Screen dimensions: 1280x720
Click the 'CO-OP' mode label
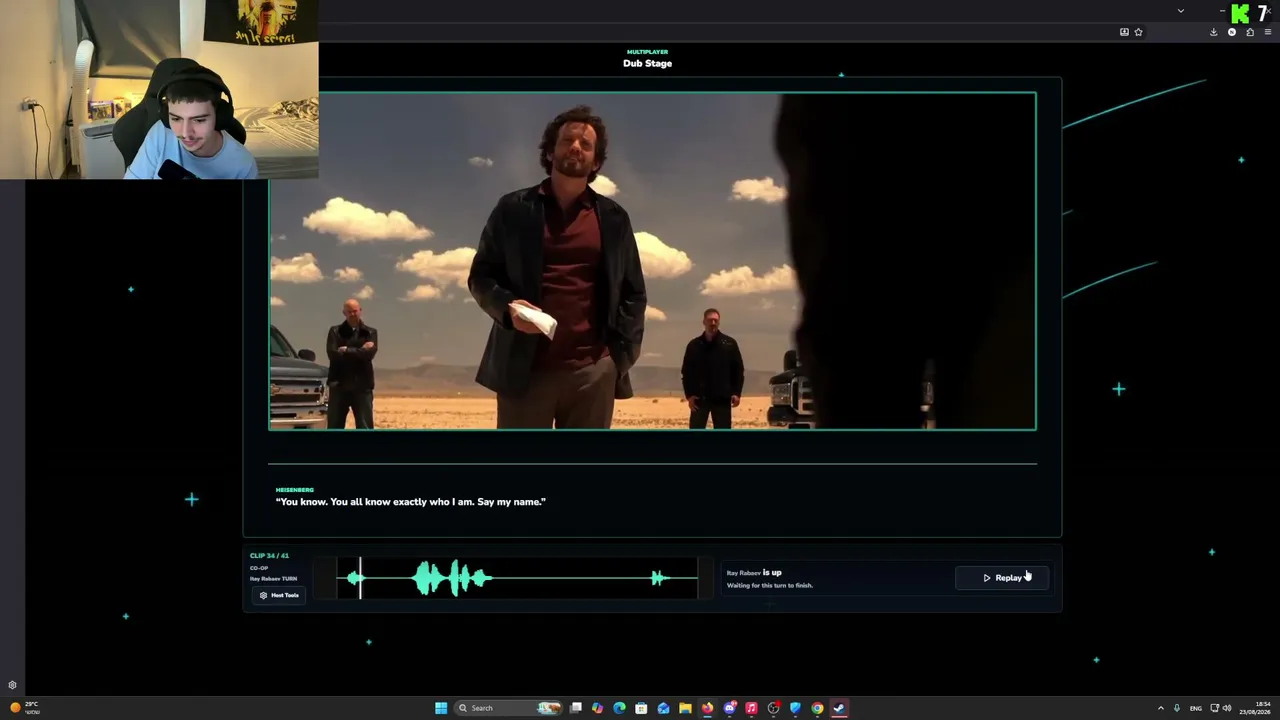coord(259,568)
